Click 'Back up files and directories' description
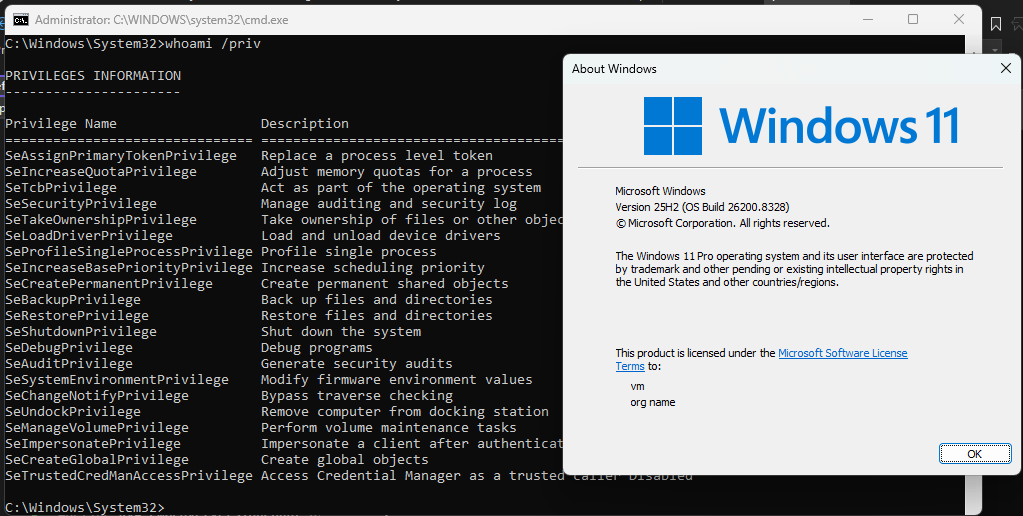The height and width of the screenshot is (516, 1023). coord(377,299)
